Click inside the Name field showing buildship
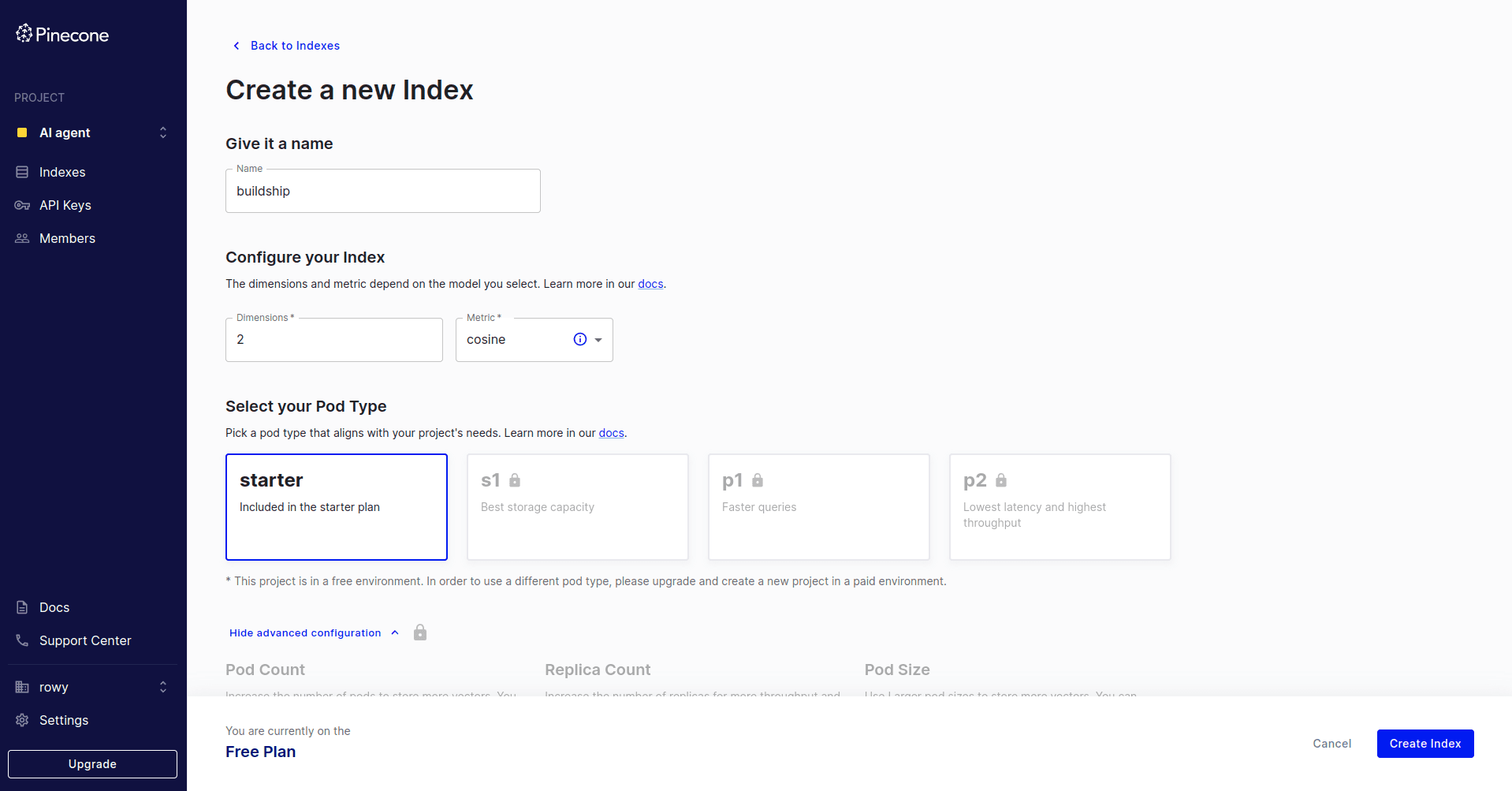 coord(382,191)
